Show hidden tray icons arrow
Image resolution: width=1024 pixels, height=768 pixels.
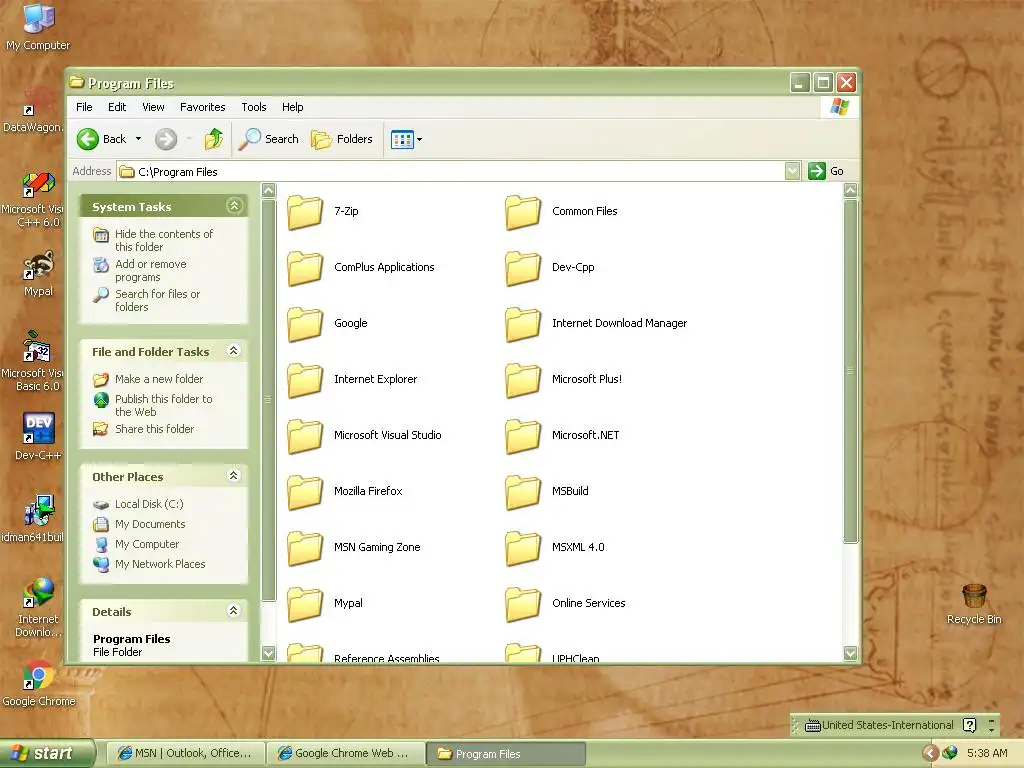pyautogui.click(x=930, y=754)
